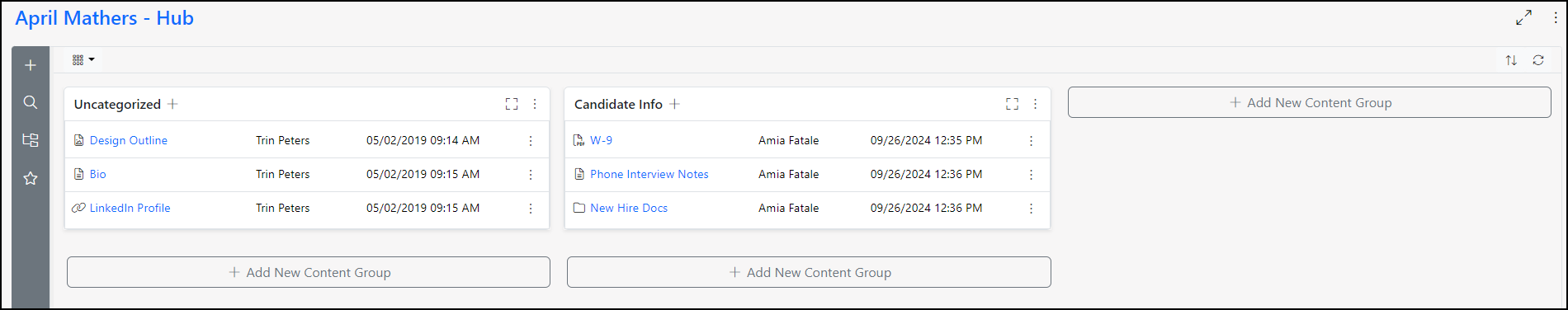1568x310 pixels.
Task: Click Trin Peters in the Design Outline row
Action: 283,140
